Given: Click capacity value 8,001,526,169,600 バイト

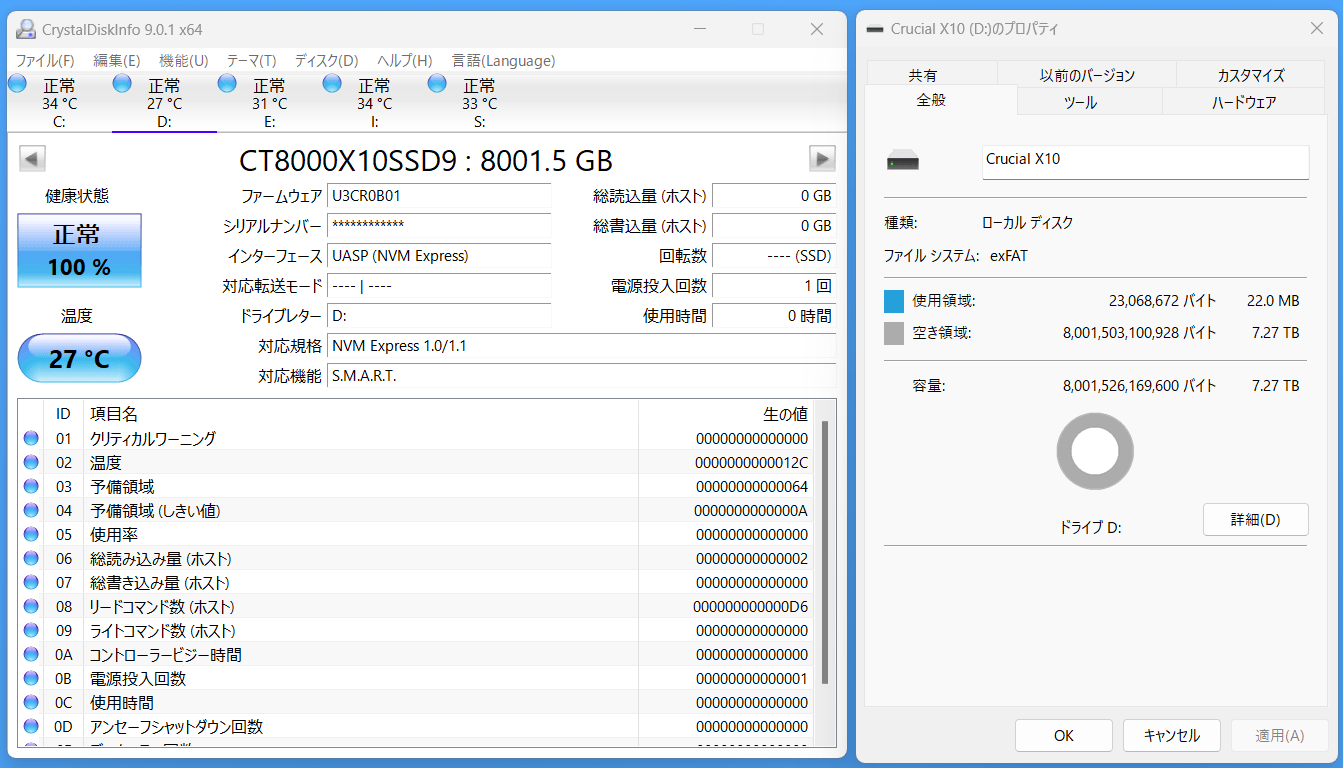Looking at the screenshot, I should click(x=1139, y=385).
